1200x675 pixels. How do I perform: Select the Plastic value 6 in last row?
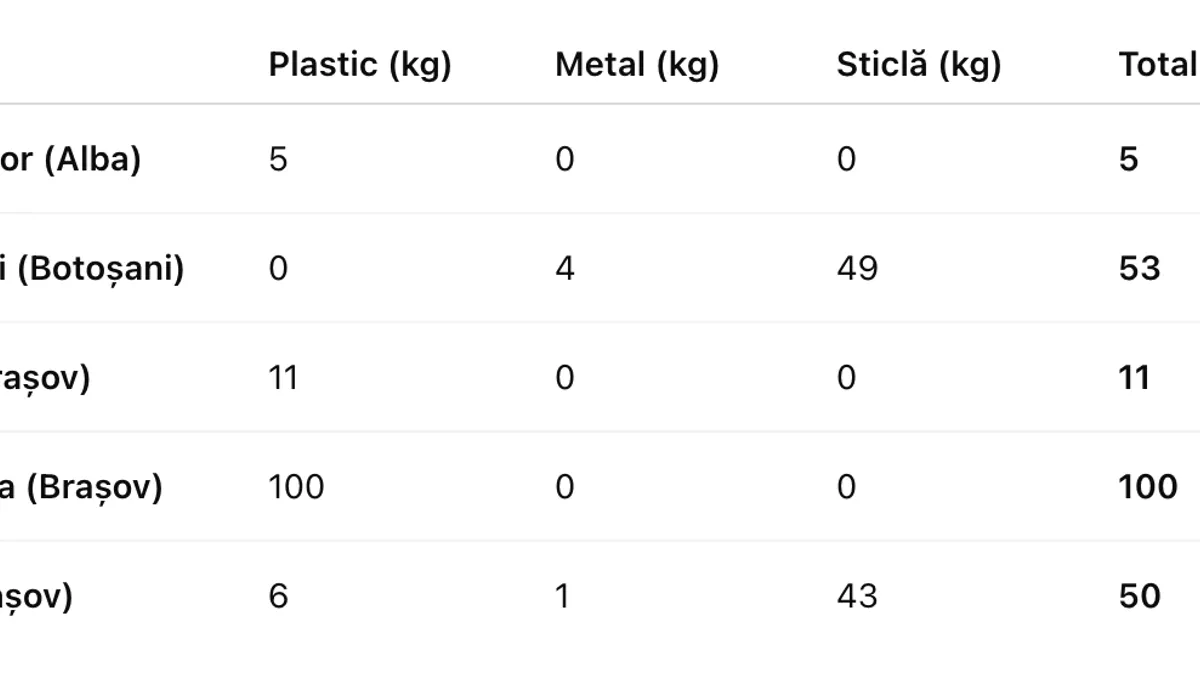coord(278,597)
